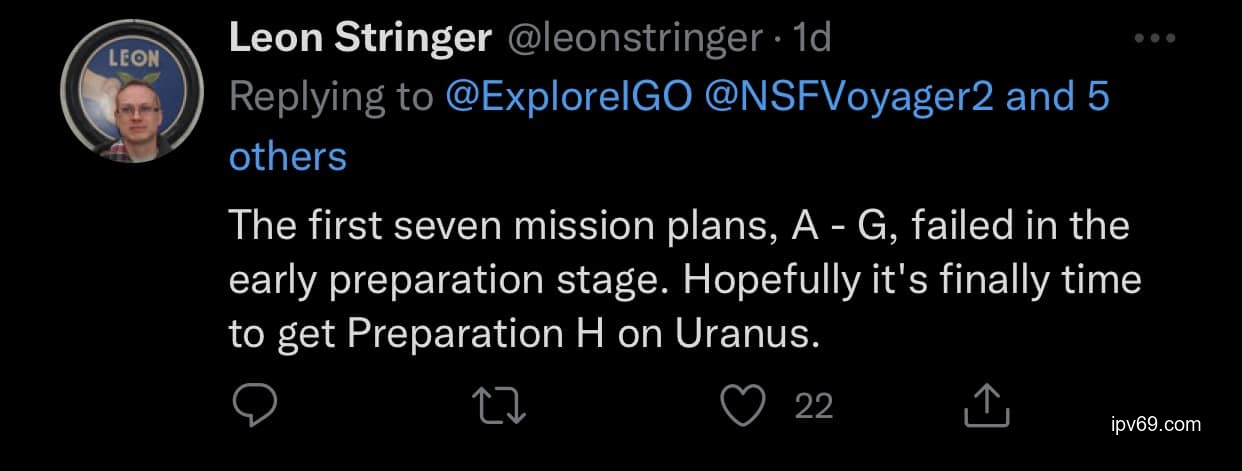
Task: Click "and 5" after the @NSFVoyager2 mention
Action: point(1057,97)
